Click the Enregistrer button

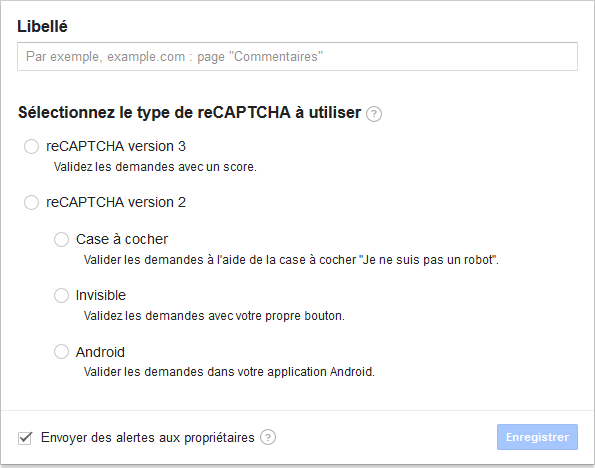[537, 437]
